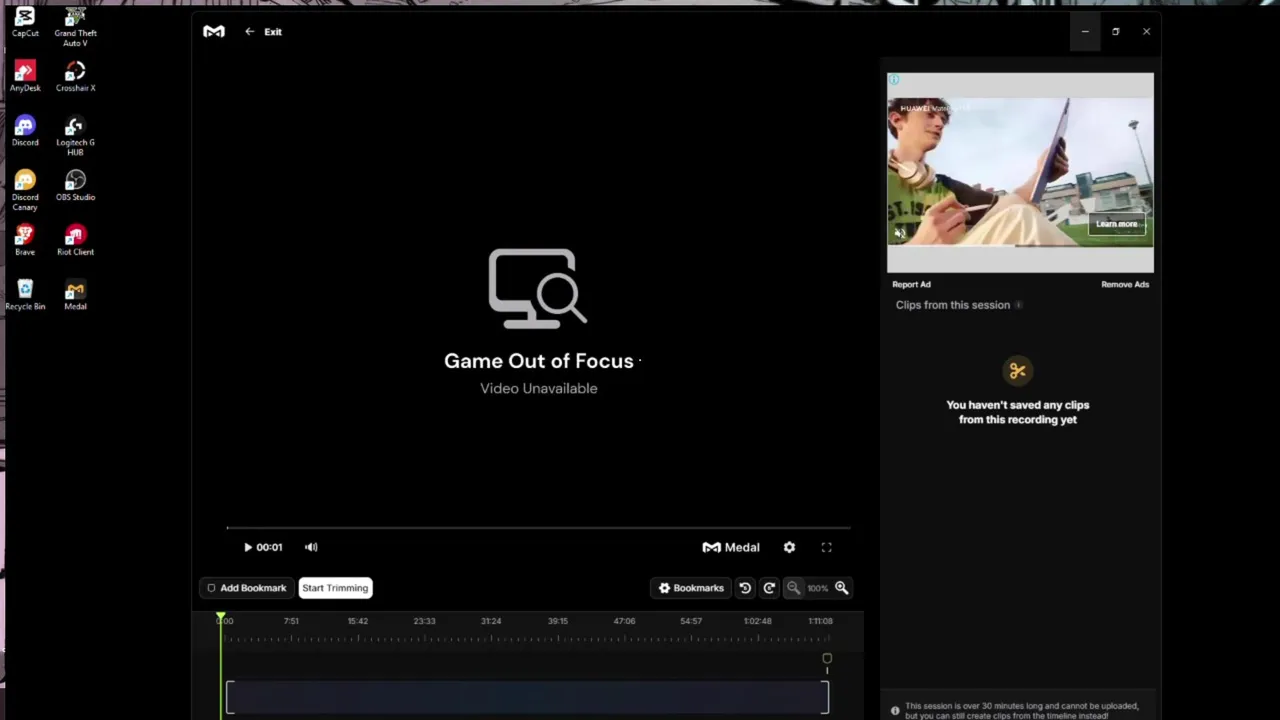Mute the video volume
1280x720 pixels.
(x=311, y=547)
